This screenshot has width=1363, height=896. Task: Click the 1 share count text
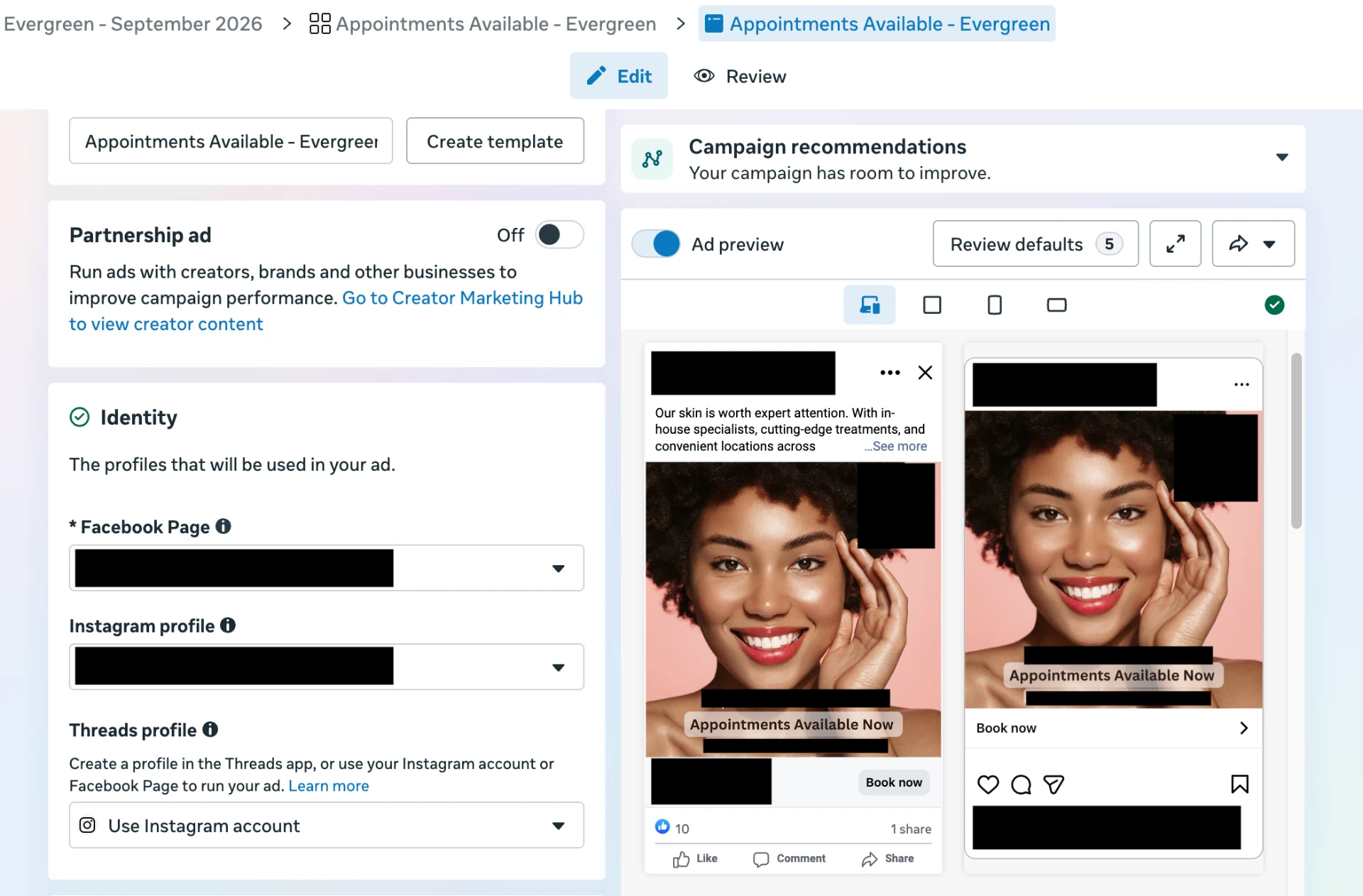tap(911, 829)
